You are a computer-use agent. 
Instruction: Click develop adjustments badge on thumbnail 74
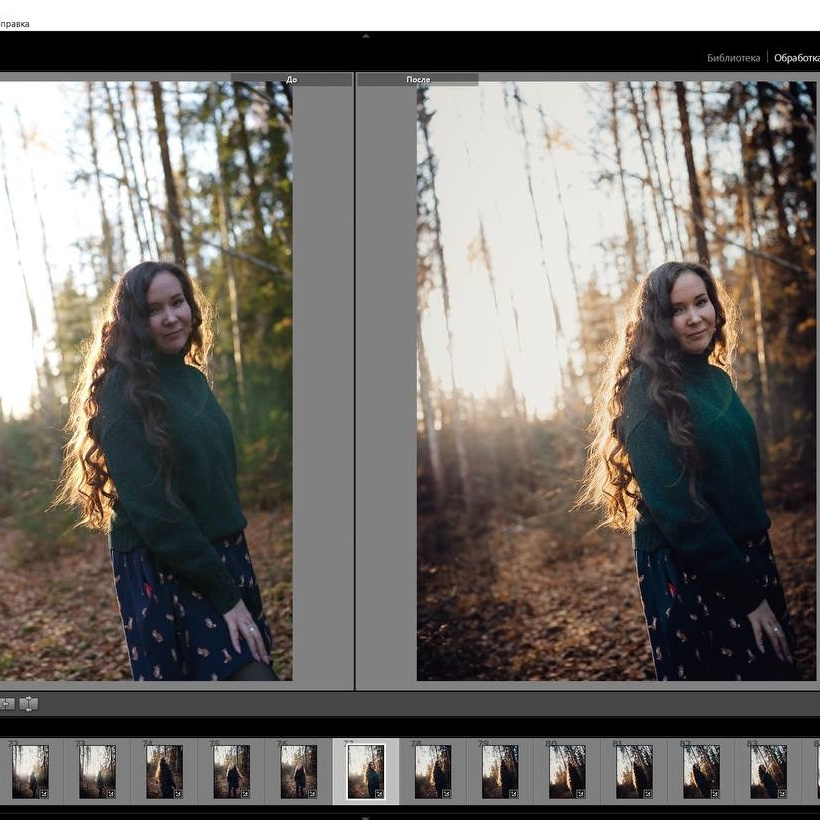177,793
